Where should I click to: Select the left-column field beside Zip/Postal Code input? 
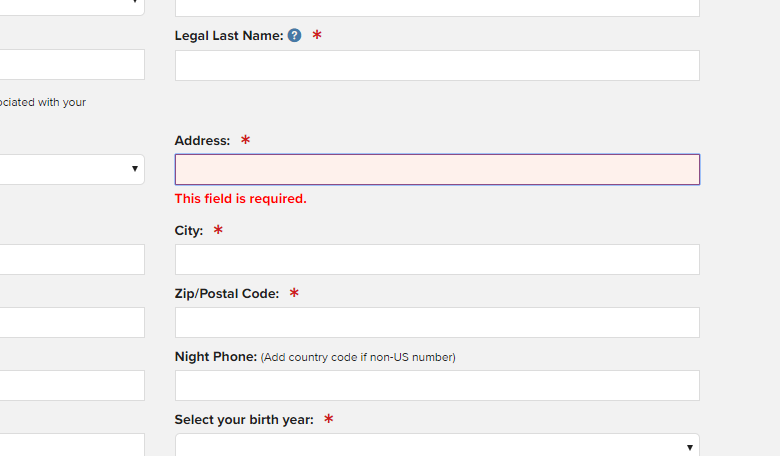point(72,323)
